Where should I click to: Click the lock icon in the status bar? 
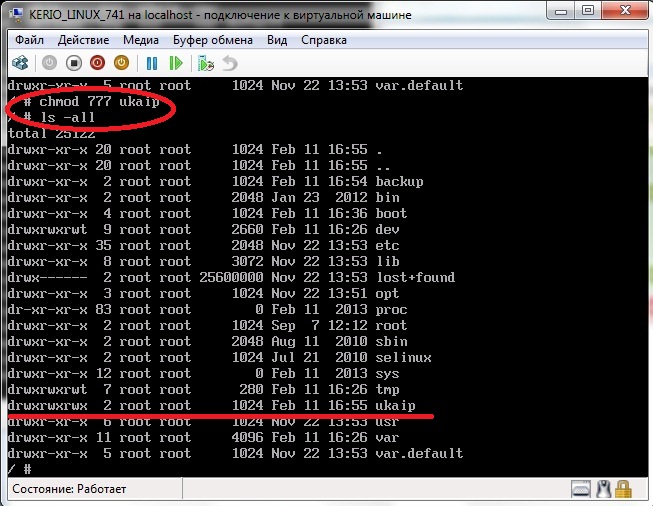624,489
